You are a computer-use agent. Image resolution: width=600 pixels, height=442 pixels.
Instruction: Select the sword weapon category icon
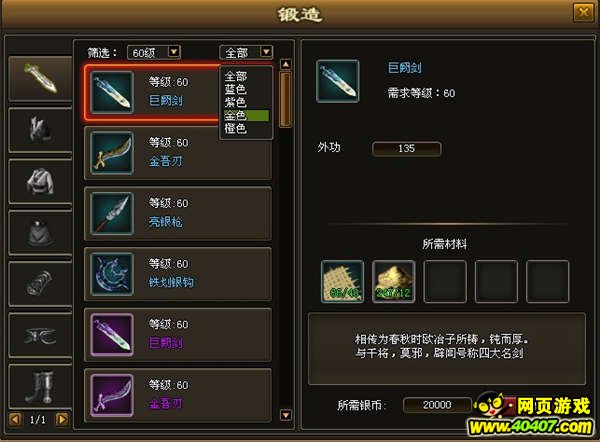40,78
